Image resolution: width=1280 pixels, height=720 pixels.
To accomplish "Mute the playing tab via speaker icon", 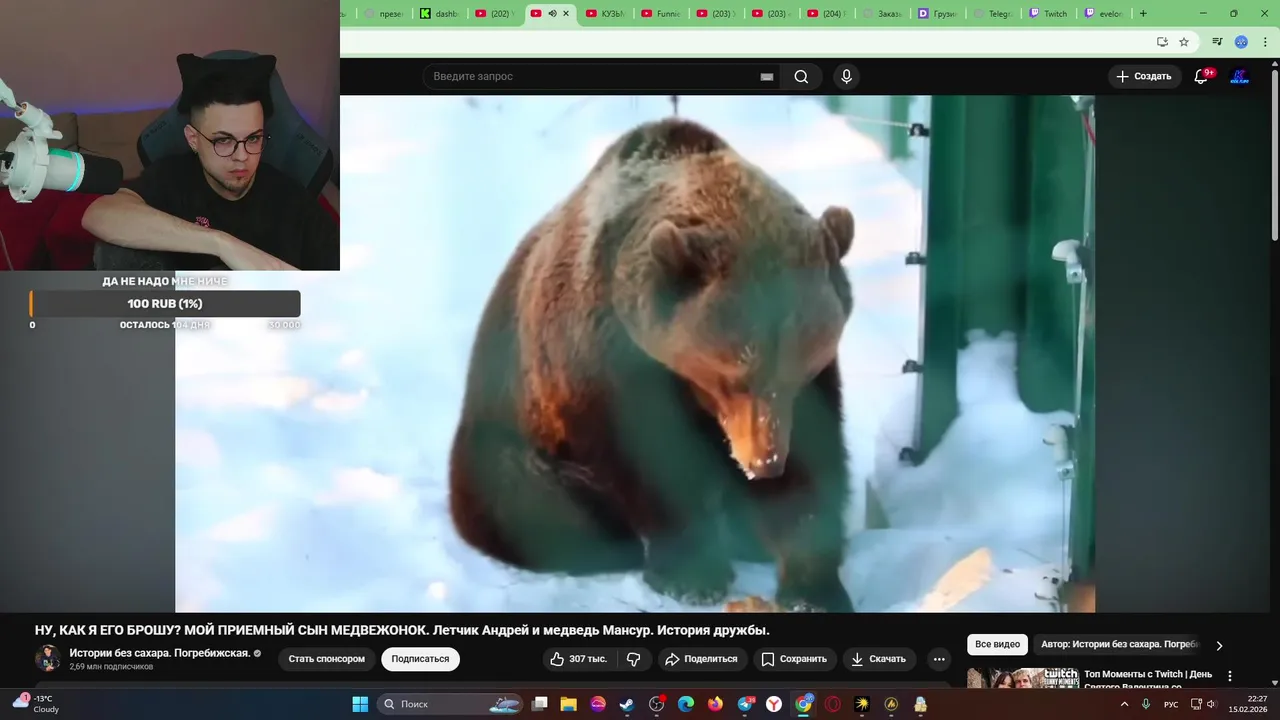I will coord(552,13).
